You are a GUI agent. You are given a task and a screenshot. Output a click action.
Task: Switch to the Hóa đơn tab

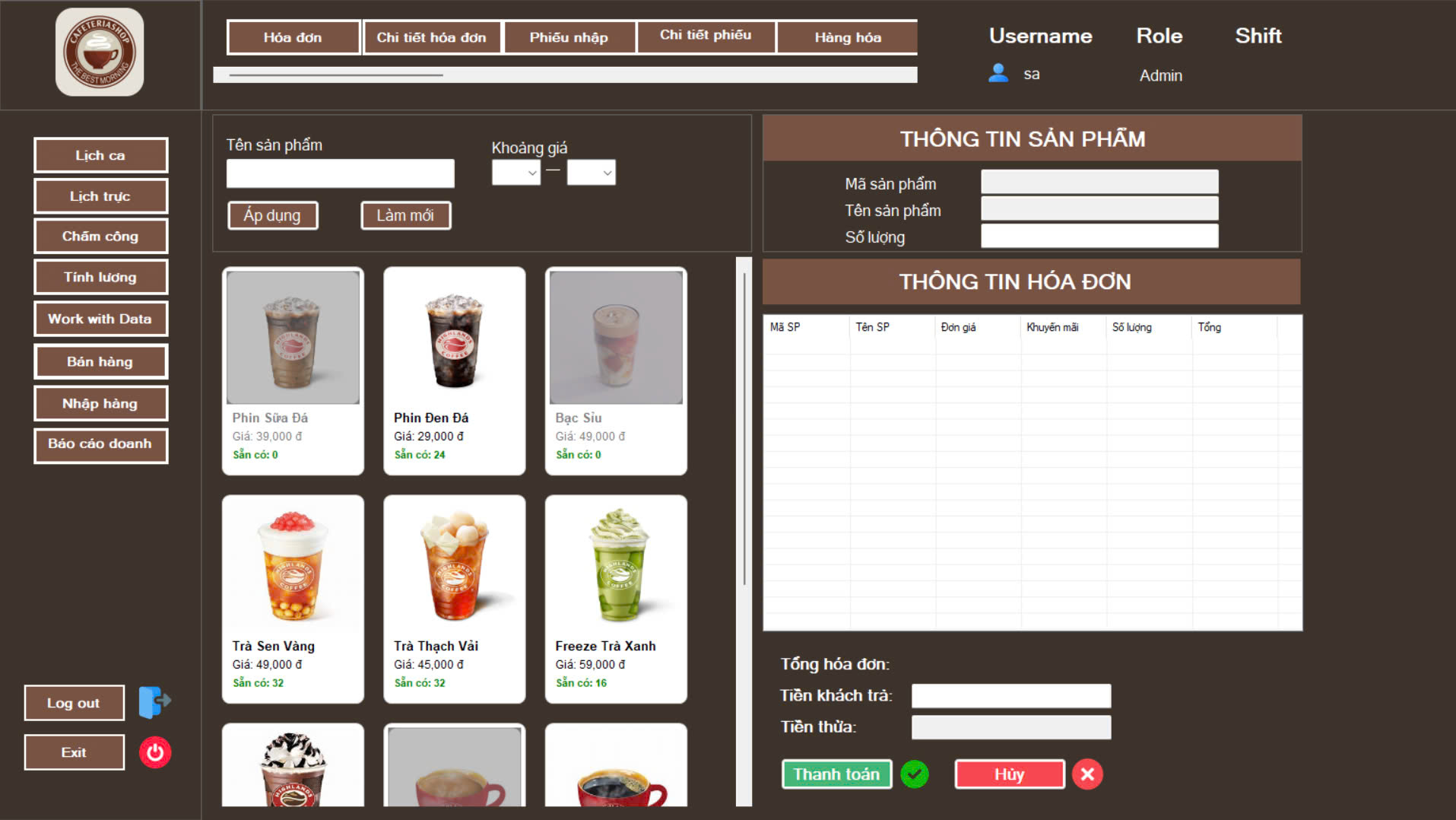[x=293, y=36]
